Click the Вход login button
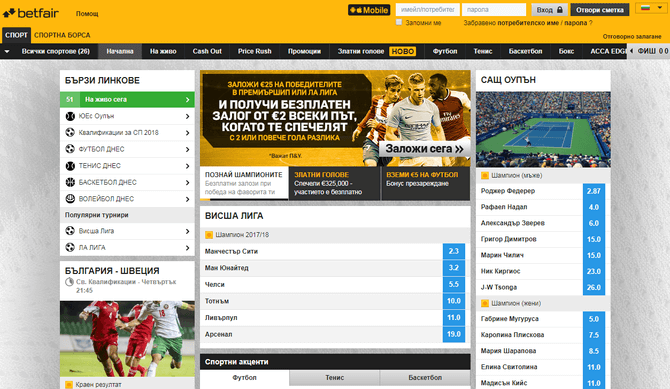 pos(550,10)
